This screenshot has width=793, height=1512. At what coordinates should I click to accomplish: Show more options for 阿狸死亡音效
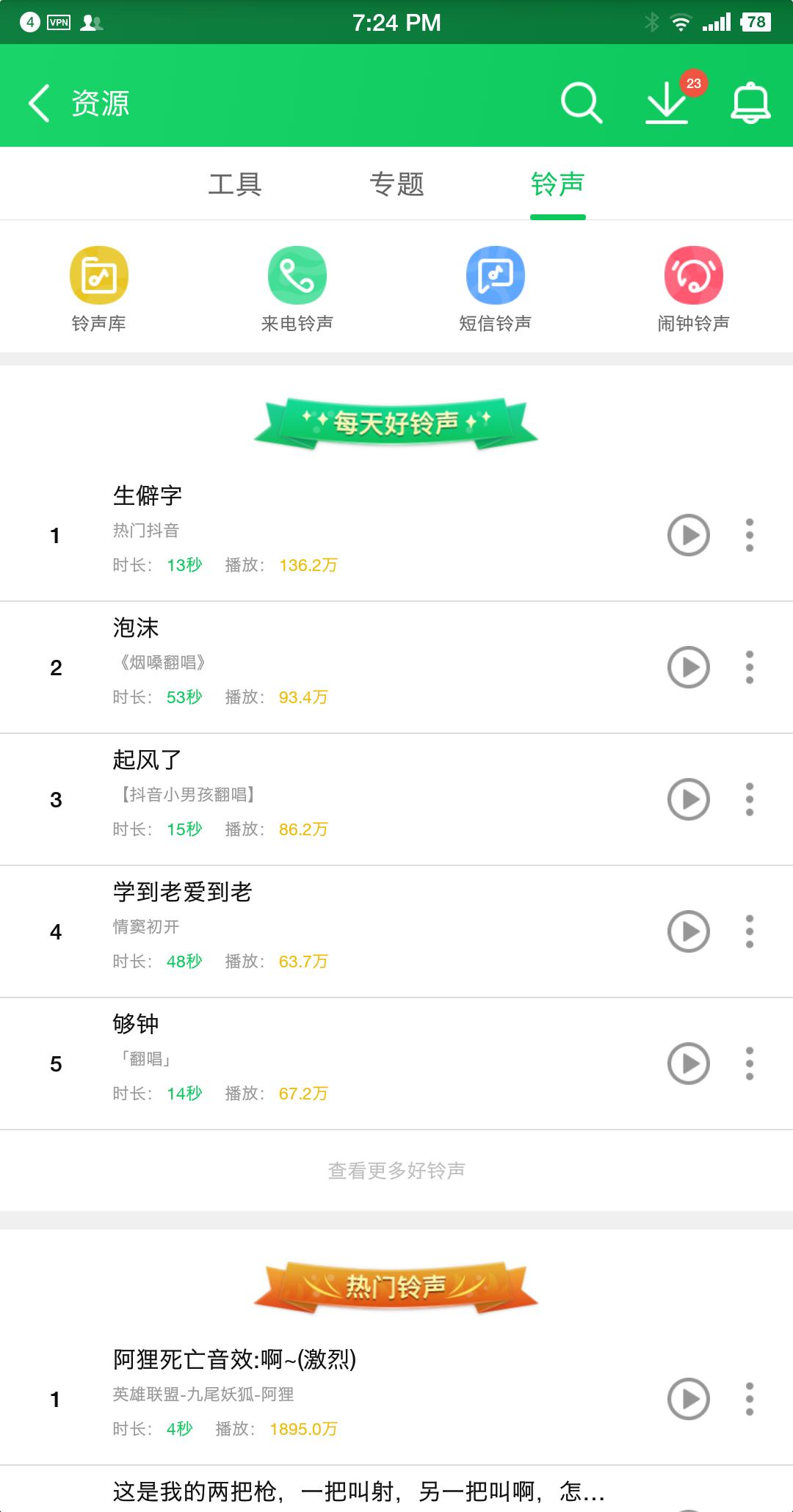[x=750, y=1399]
